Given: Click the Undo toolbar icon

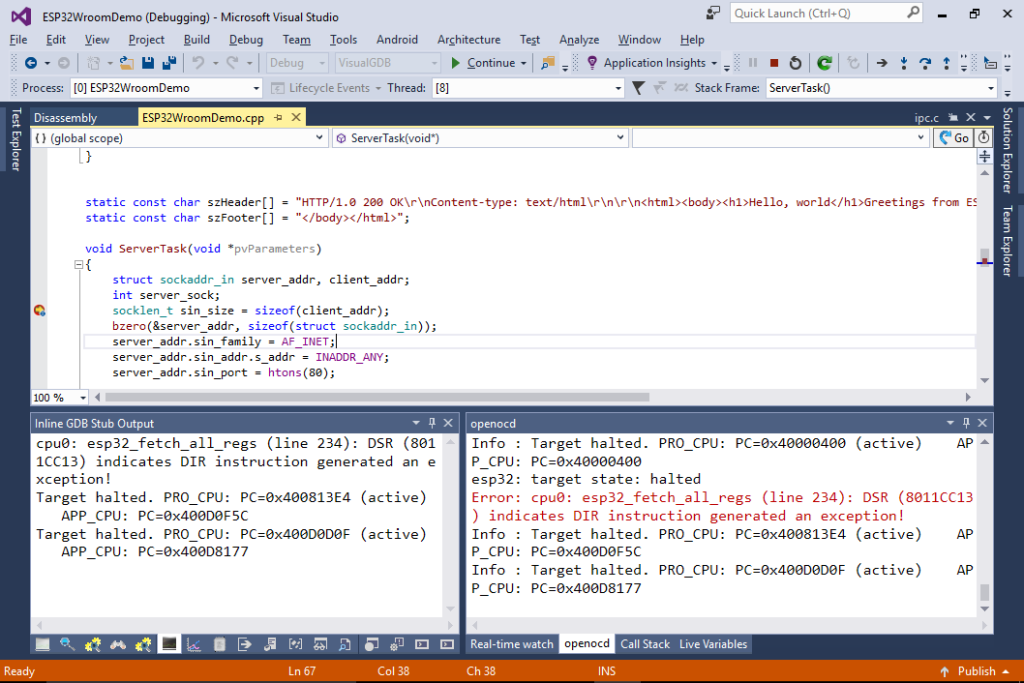Looking at the screenshot, I should 198,63.
